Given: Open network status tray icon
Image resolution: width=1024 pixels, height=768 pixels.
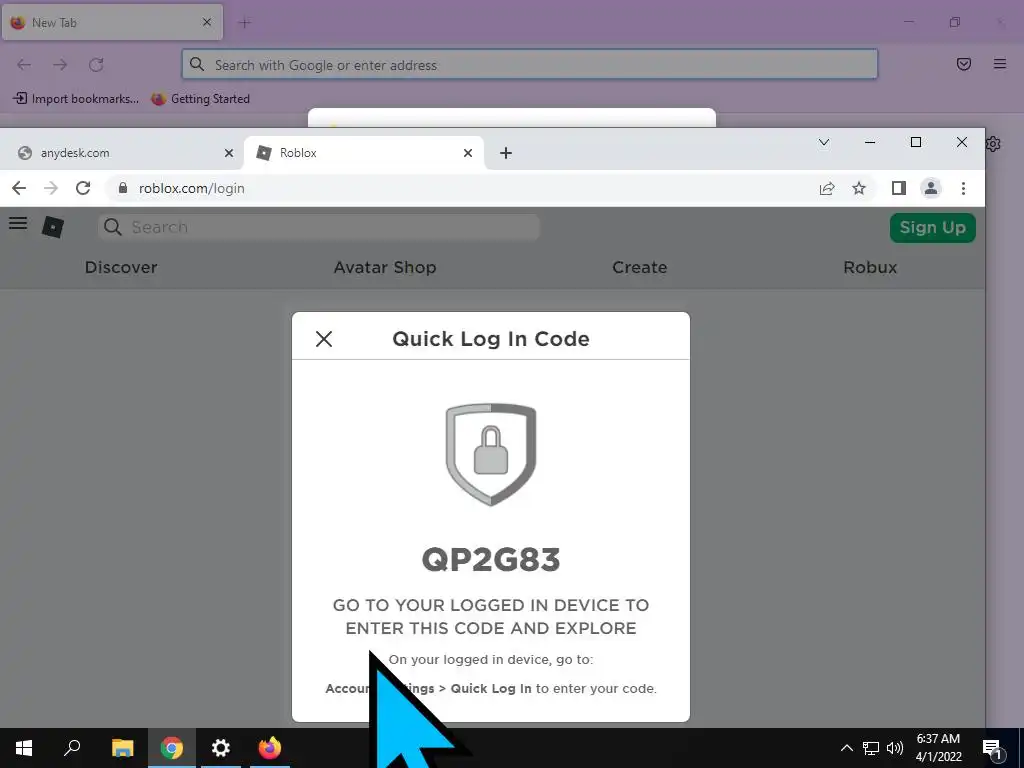Looking at the screenshot, I should point(871,748).
